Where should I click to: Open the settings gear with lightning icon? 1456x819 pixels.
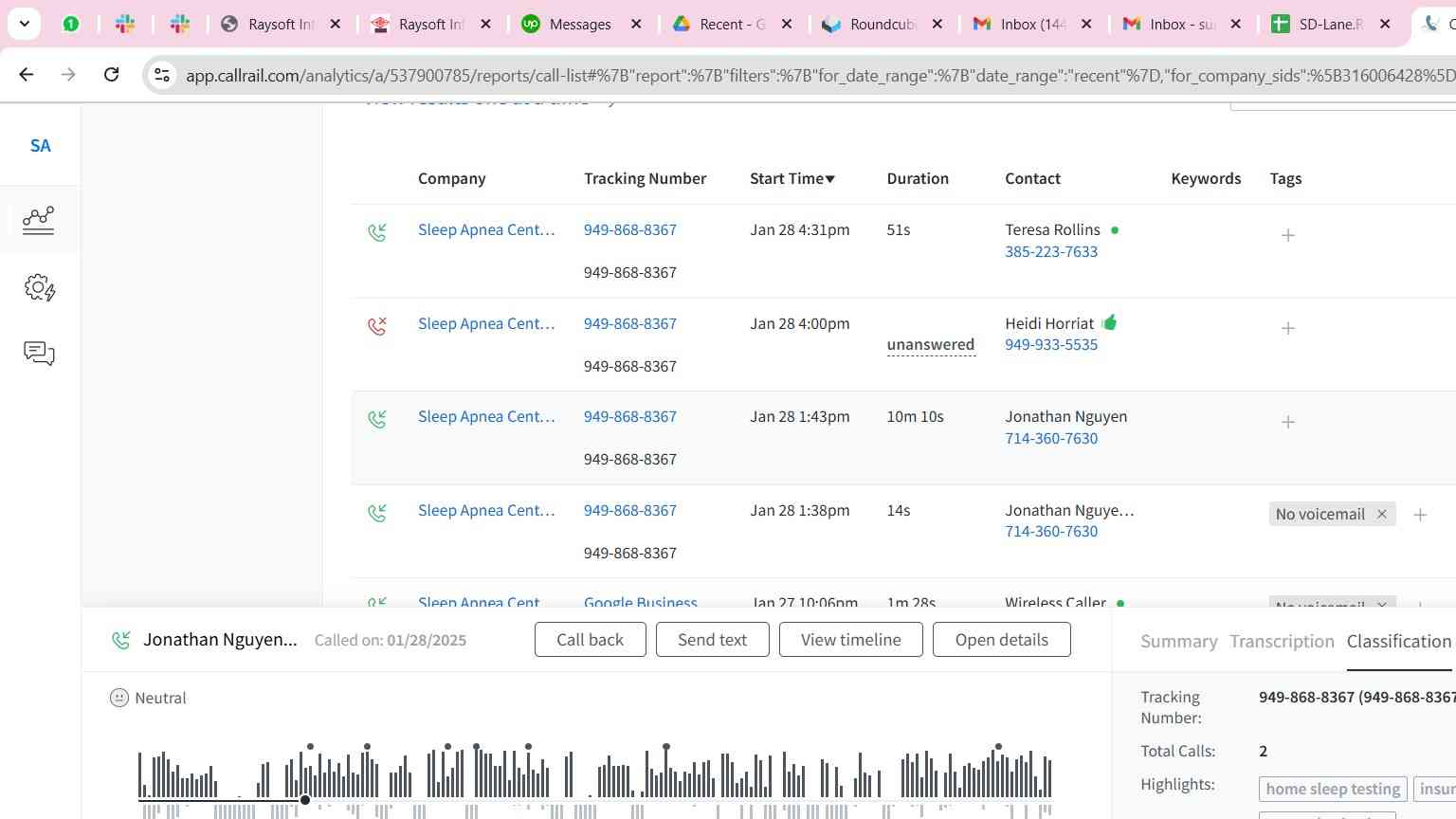click(x=39, y=287)
